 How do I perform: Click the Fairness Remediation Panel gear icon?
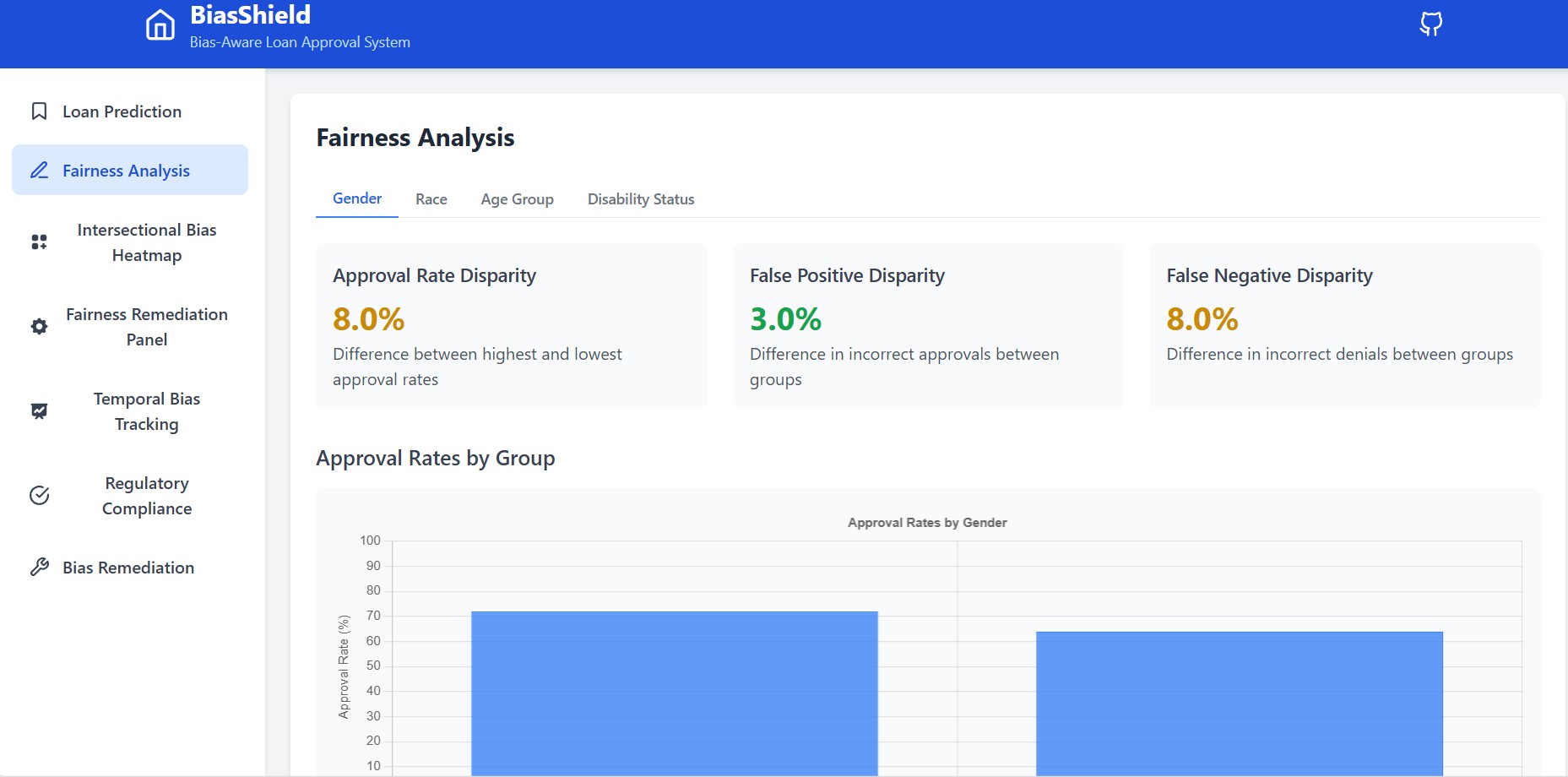tap(39, 327)
